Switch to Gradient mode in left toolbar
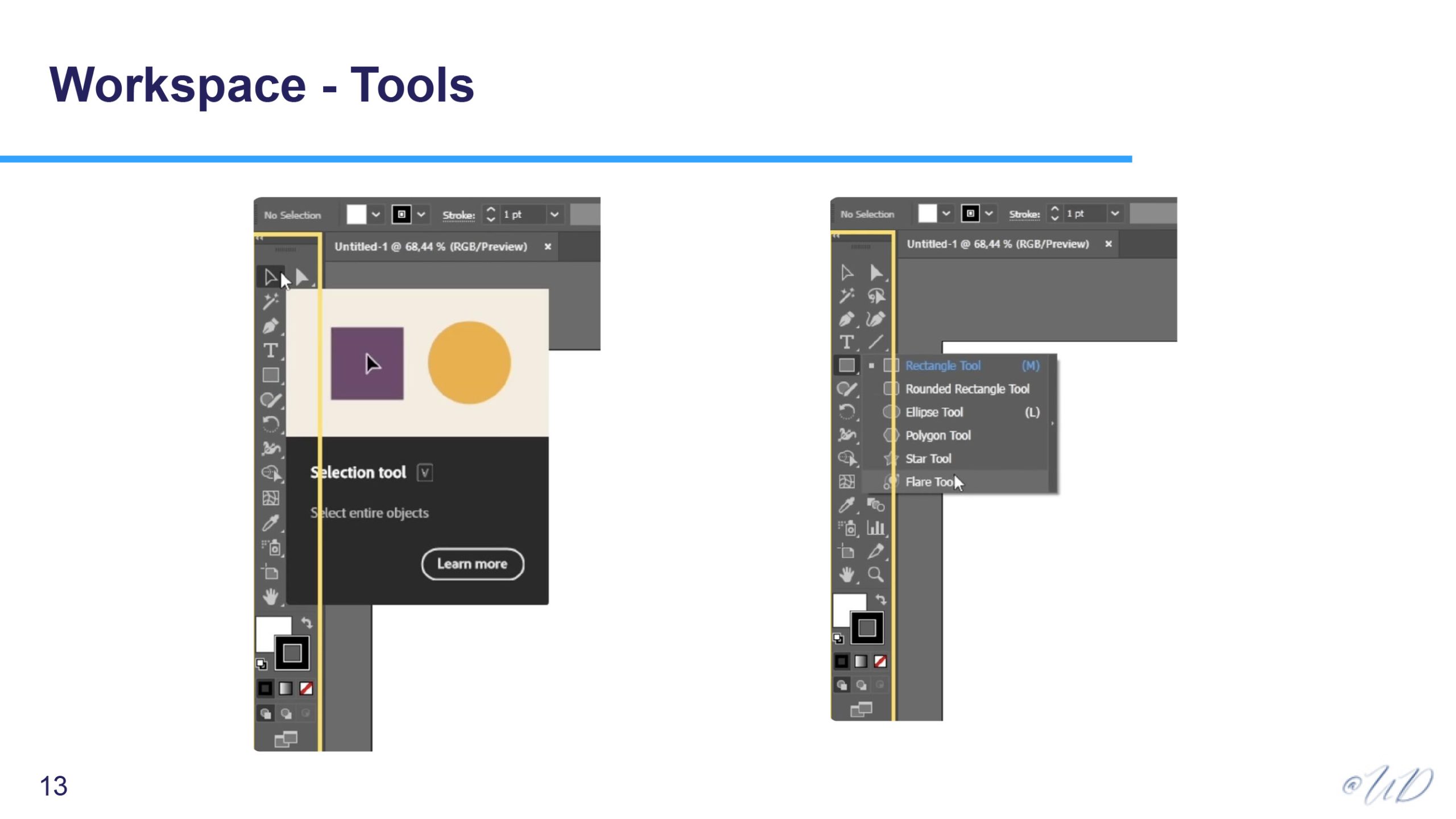 286,689
